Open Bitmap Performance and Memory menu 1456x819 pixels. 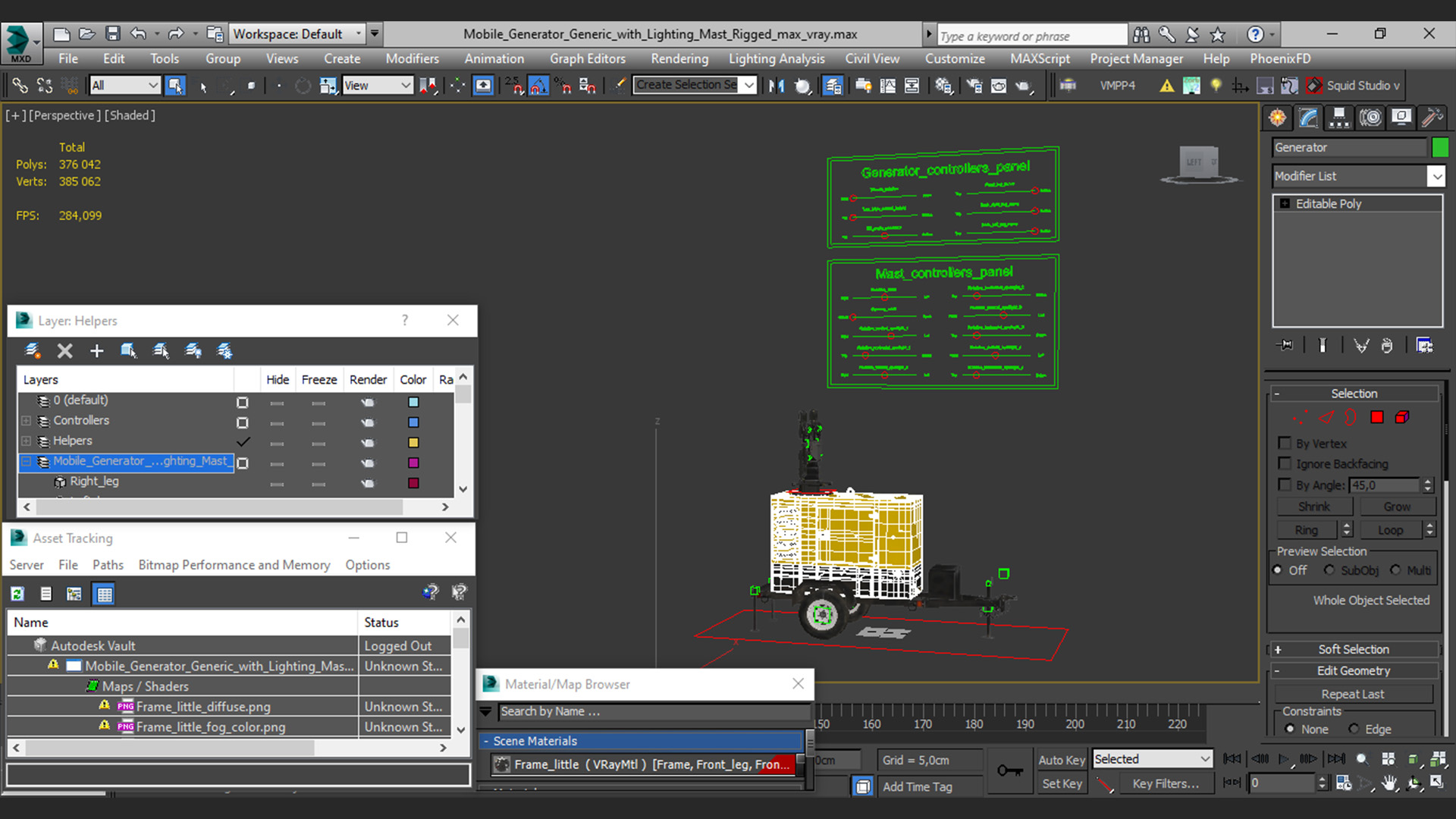point(234,565)
